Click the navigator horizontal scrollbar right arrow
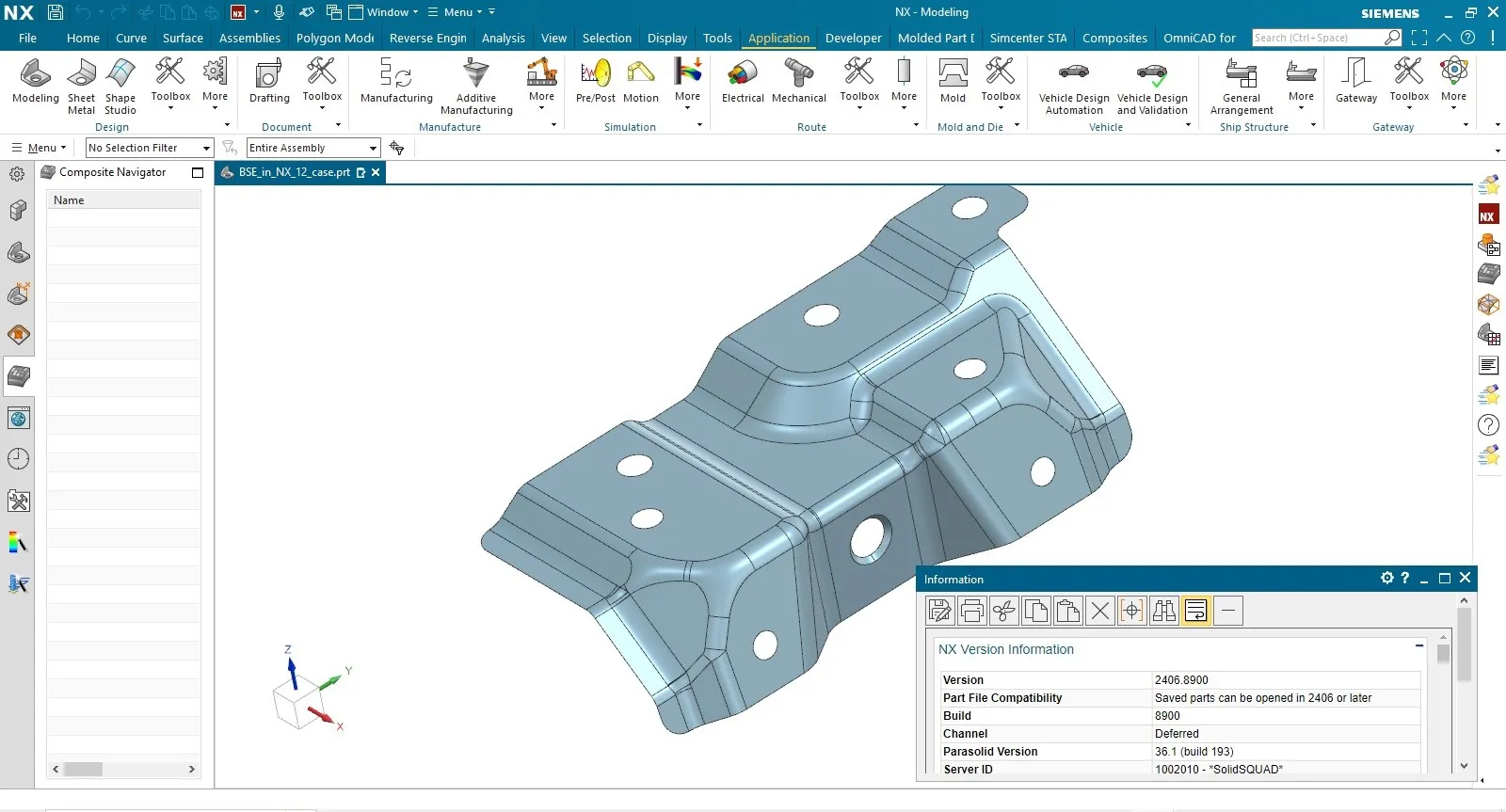This screenshot has width=1506, height=812. pyautogui.click(x=192, y=769)
